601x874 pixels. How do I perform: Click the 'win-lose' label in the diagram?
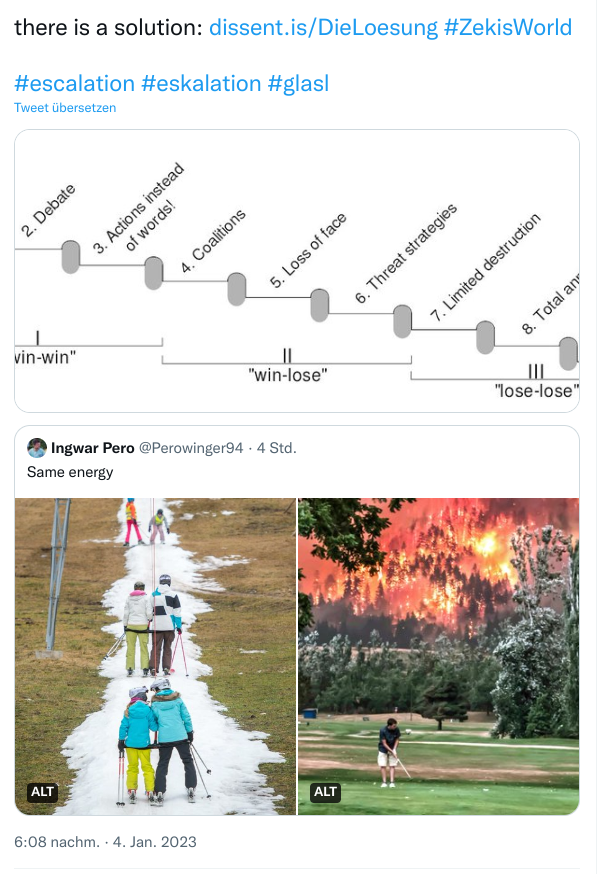(x=287, y=374)
